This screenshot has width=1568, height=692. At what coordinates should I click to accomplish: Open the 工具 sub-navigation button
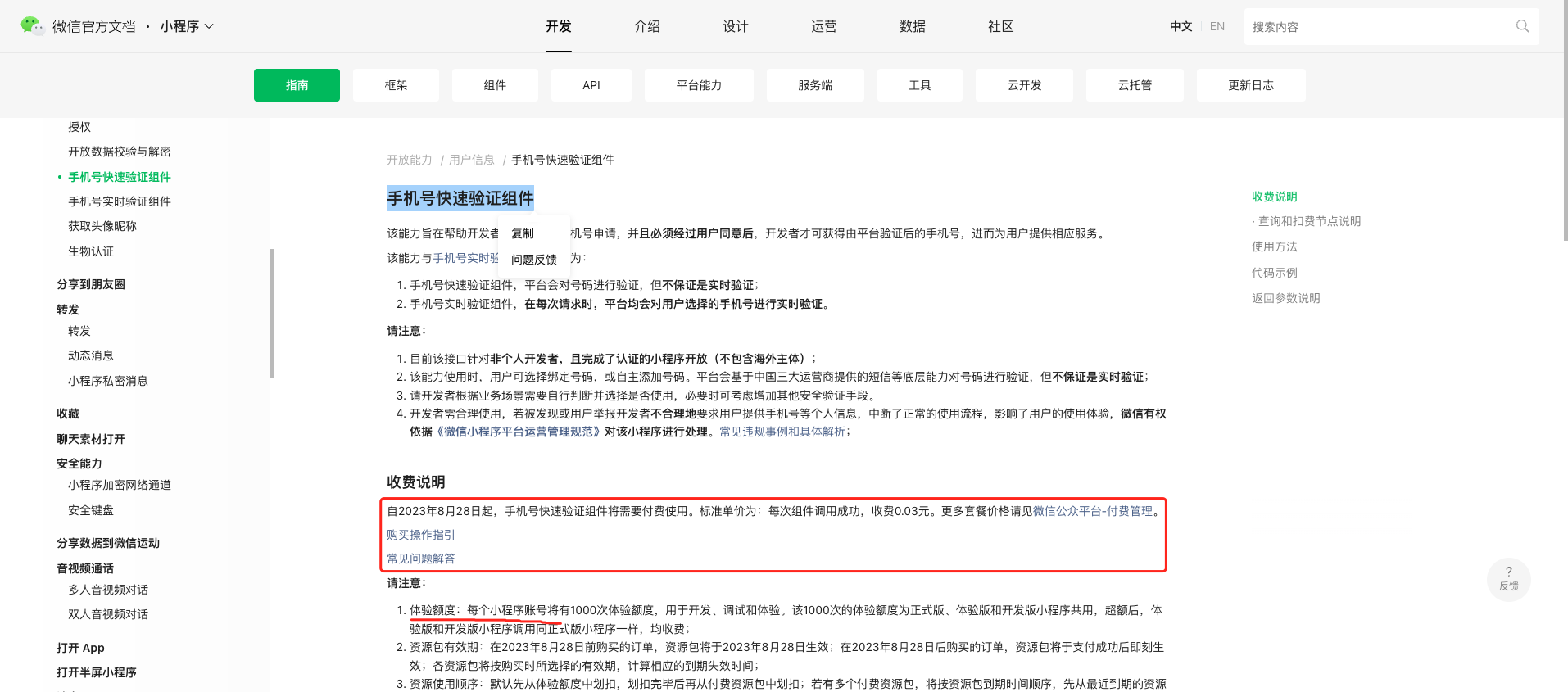(920, 85)
